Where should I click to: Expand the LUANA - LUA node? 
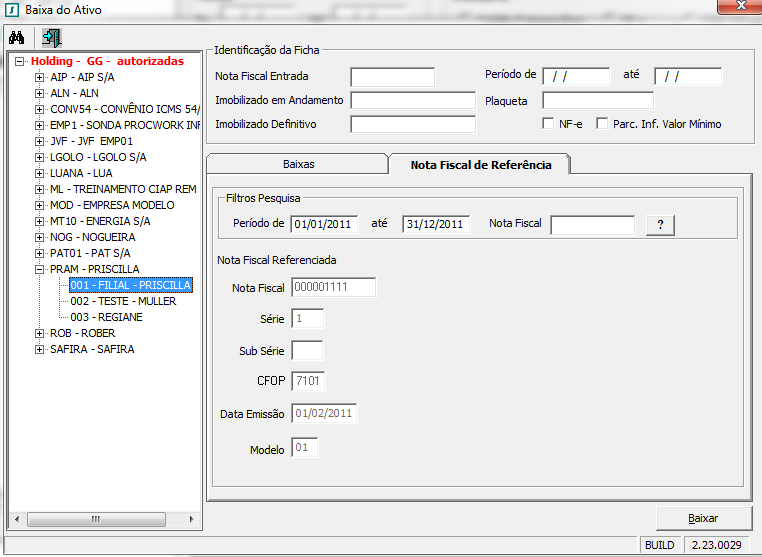point(39,174)
